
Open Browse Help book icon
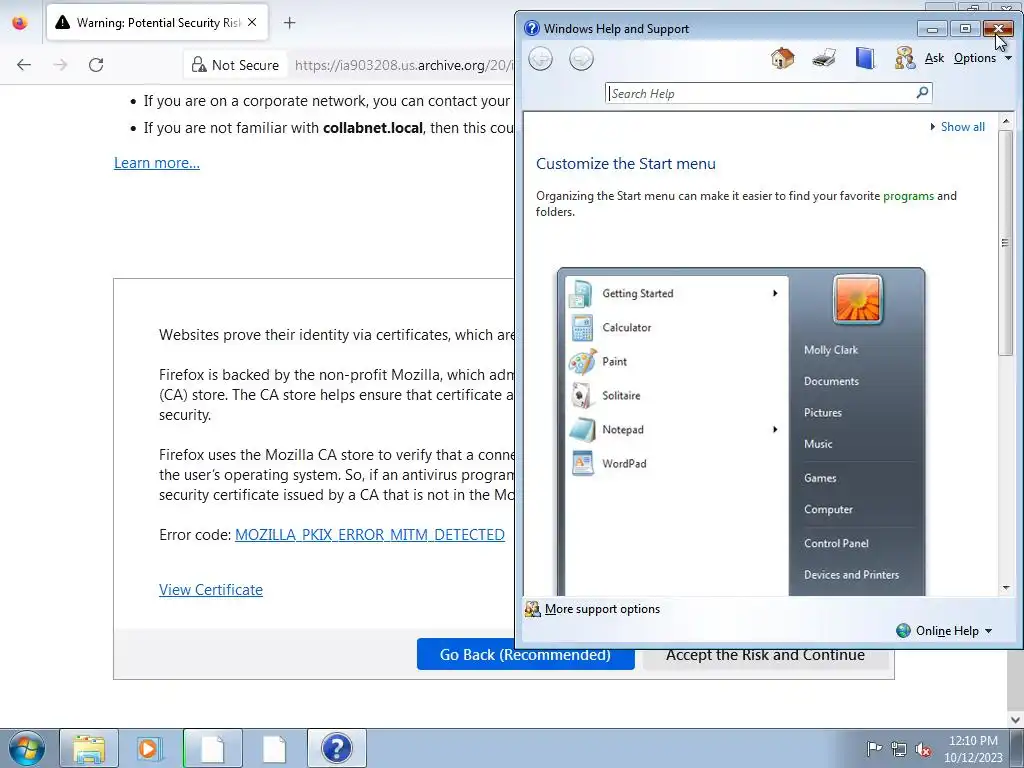pos(865,58)
